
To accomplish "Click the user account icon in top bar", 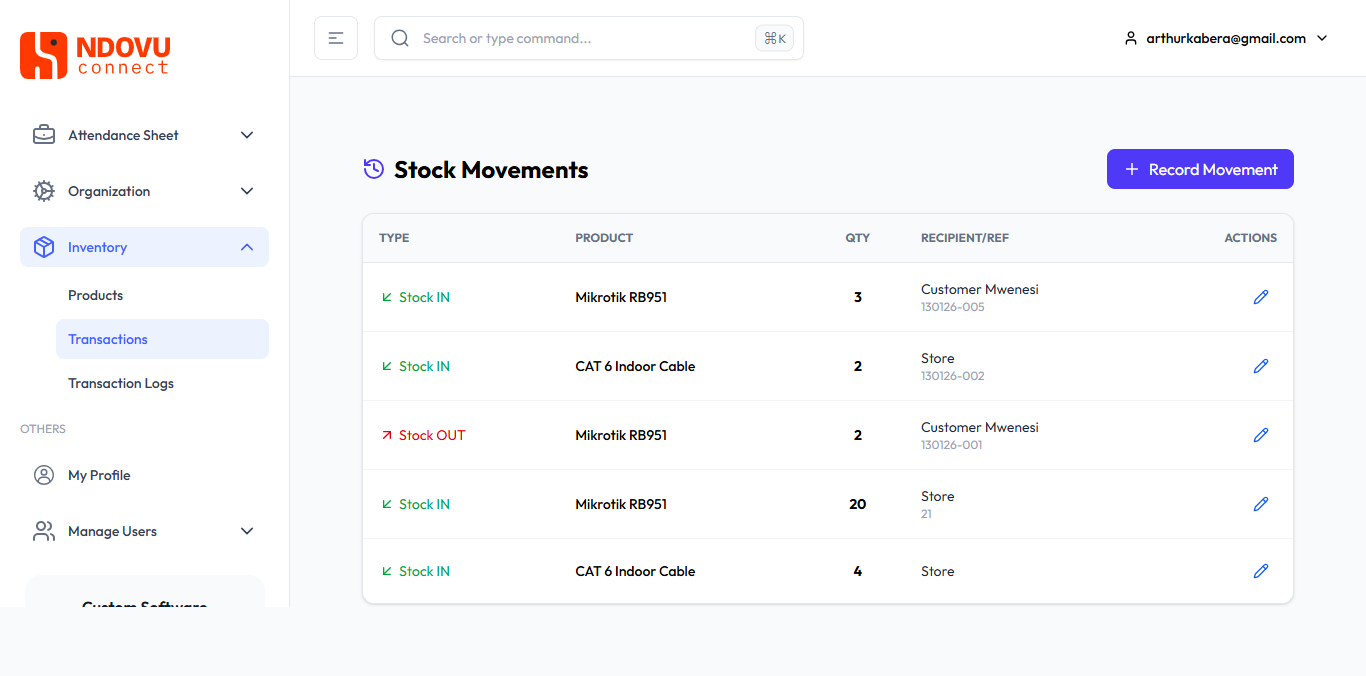I will 1130,38.
